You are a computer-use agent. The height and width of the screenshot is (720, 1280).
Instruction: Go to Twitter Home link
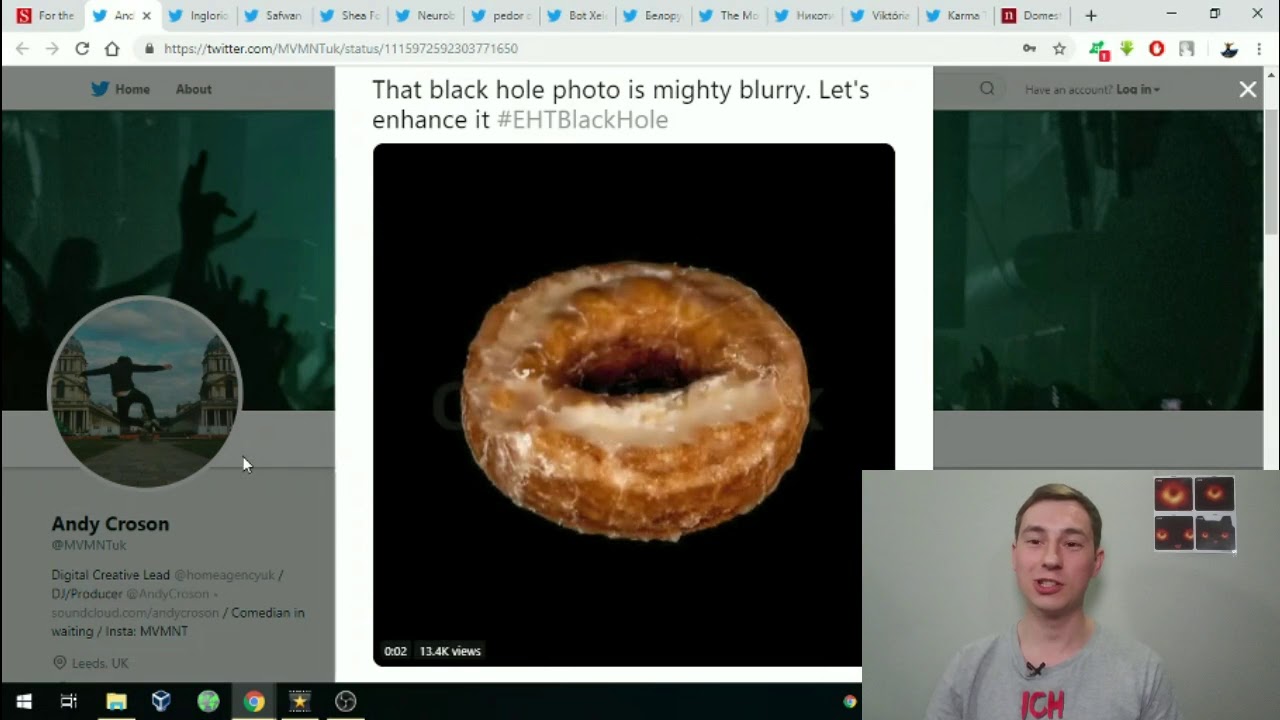(121, 89)
